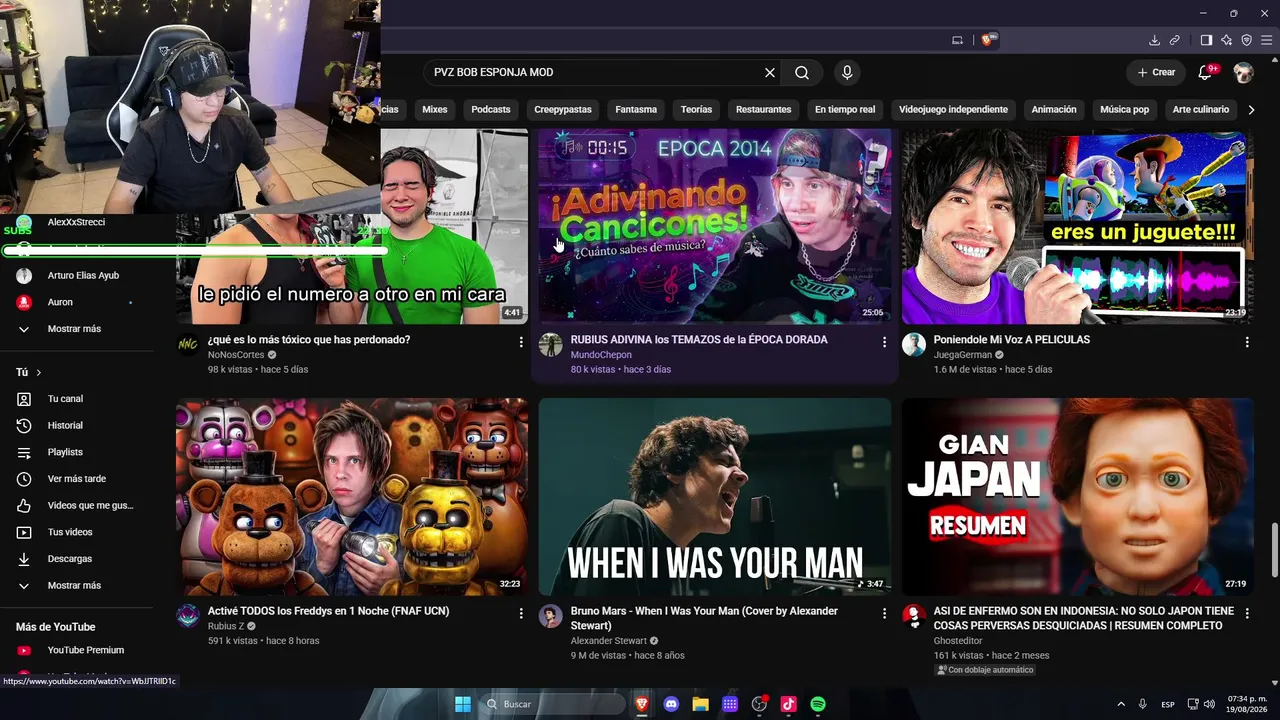Play the Adivinando Canciones thumbnail video

click(x=715, y=226)
